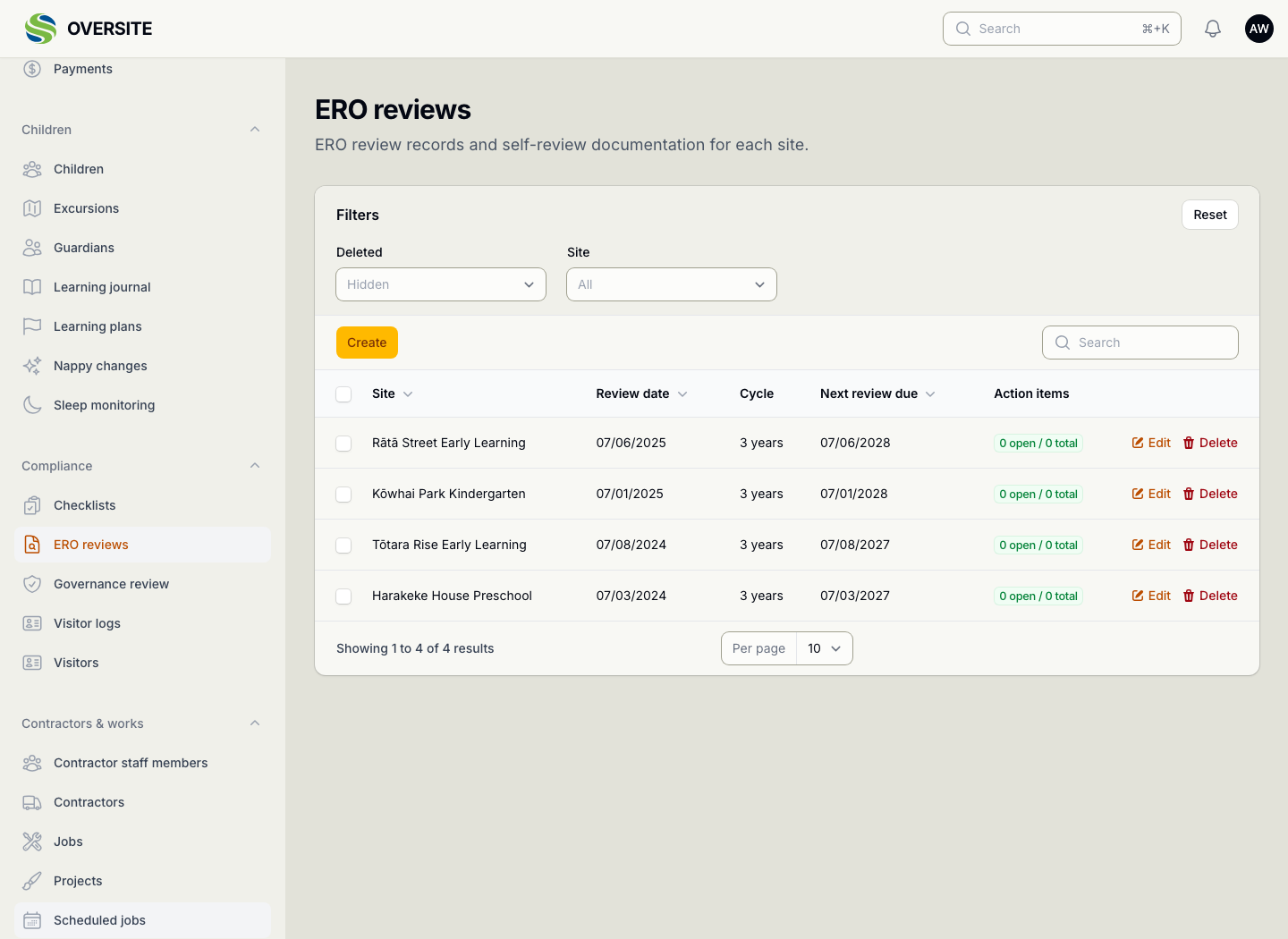Click the Contractors truck icon
Image resolution: width=1288 pixels, height=939 pixels.
pos(32,802)
